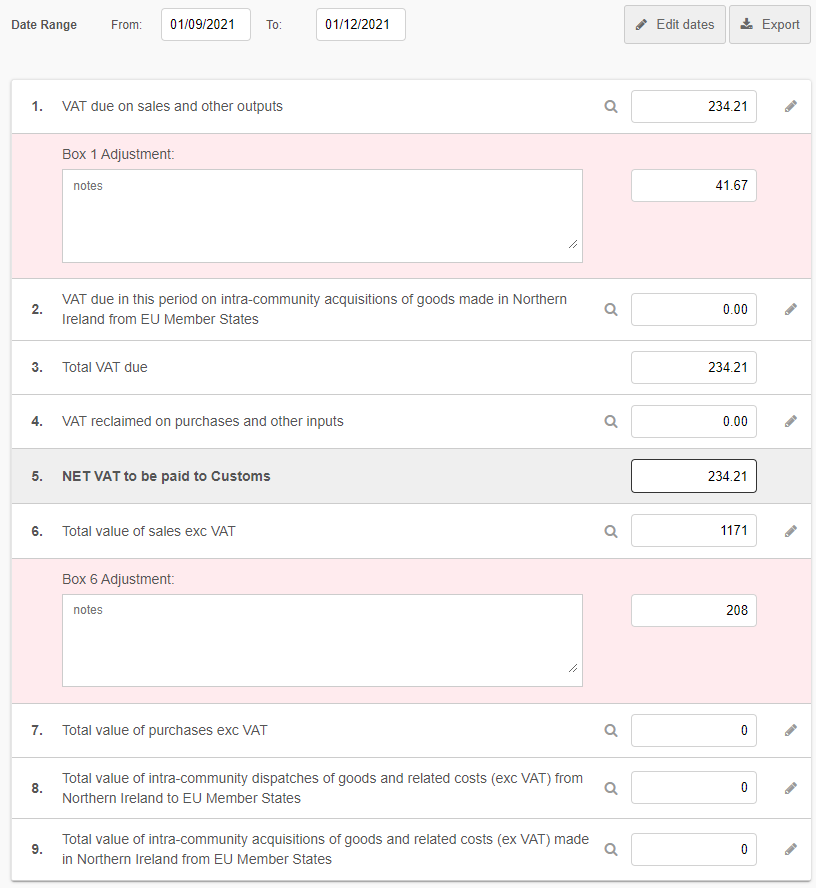Export the VAT return
The height and width of the screenshot is (888, 816).
click(769, 25)
